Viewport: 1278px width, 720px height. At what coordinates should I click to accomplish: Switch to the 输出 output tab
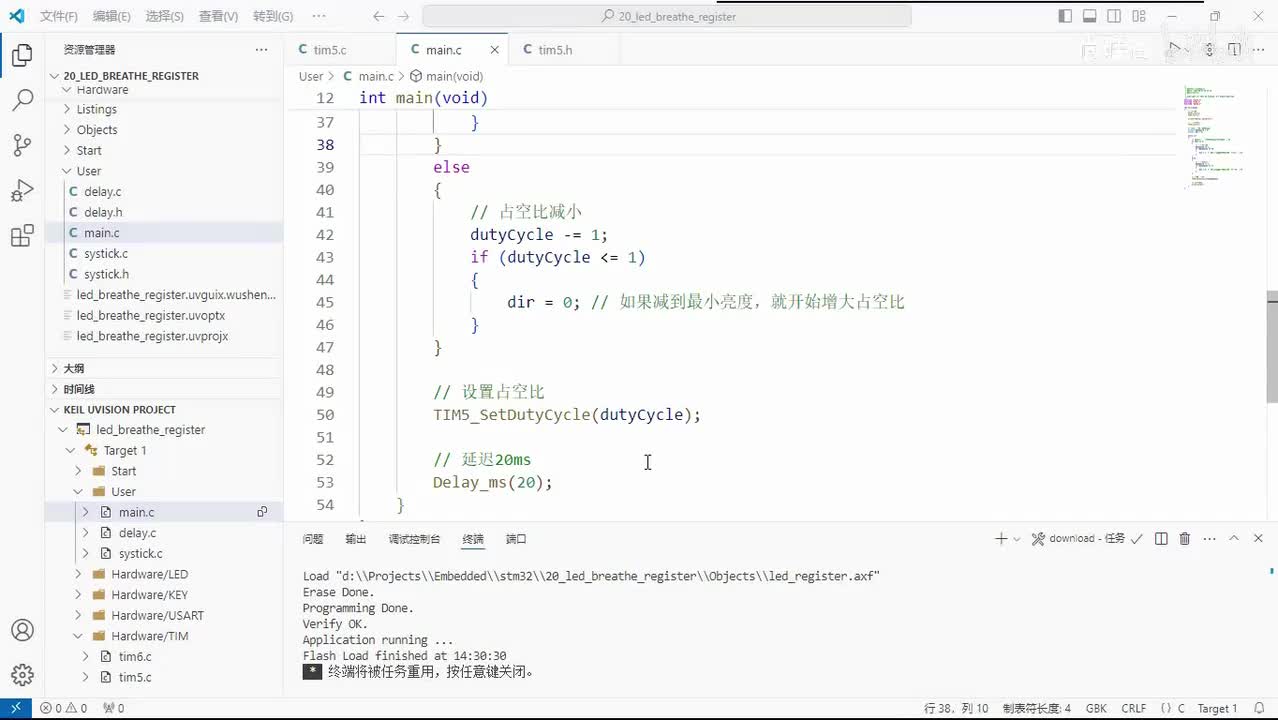point(356,539)
